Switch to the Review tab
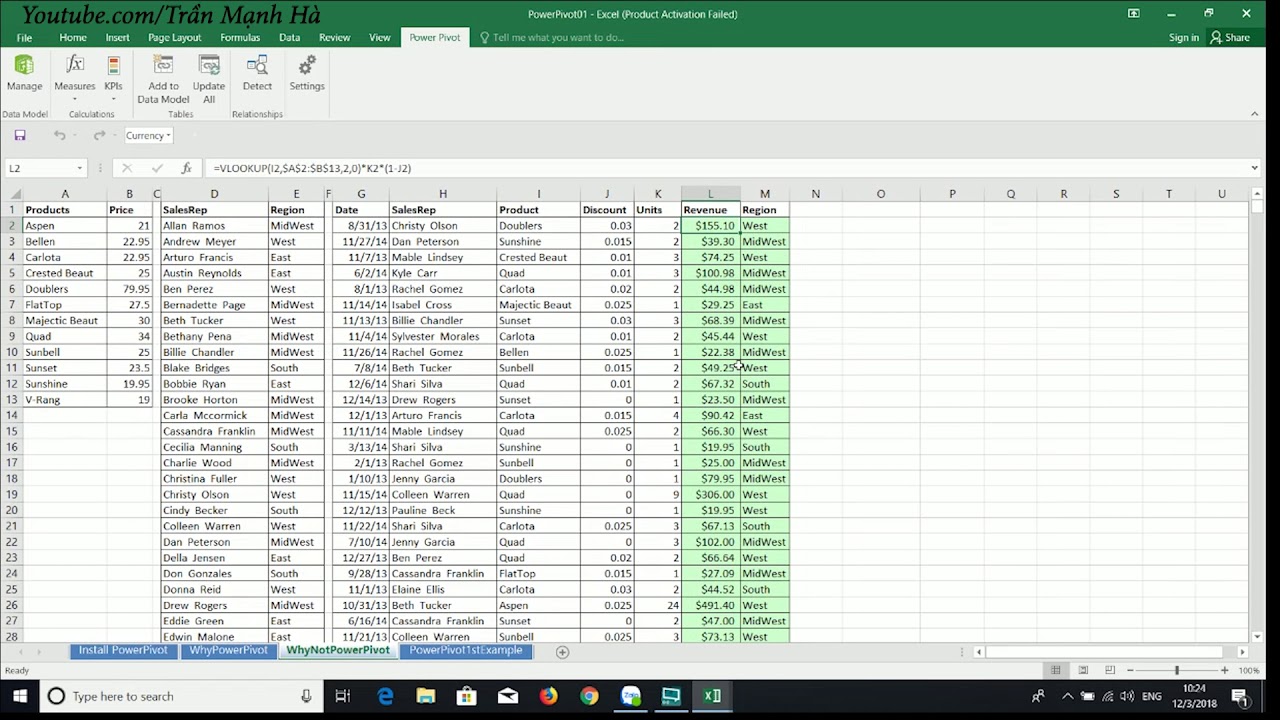1280x720 pixels. [x=335, y=37]
